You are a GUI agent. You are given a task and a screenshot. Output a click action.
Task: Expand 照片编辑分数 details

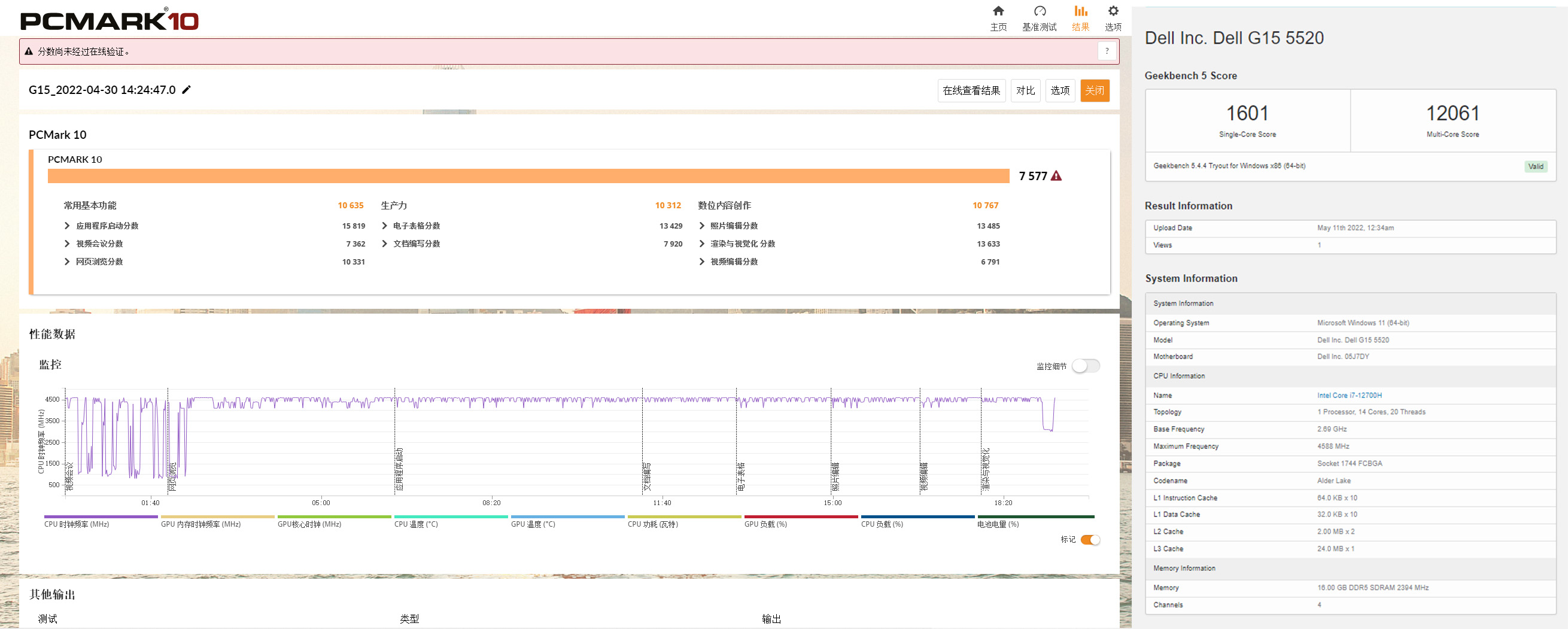(x=702, y=226)
